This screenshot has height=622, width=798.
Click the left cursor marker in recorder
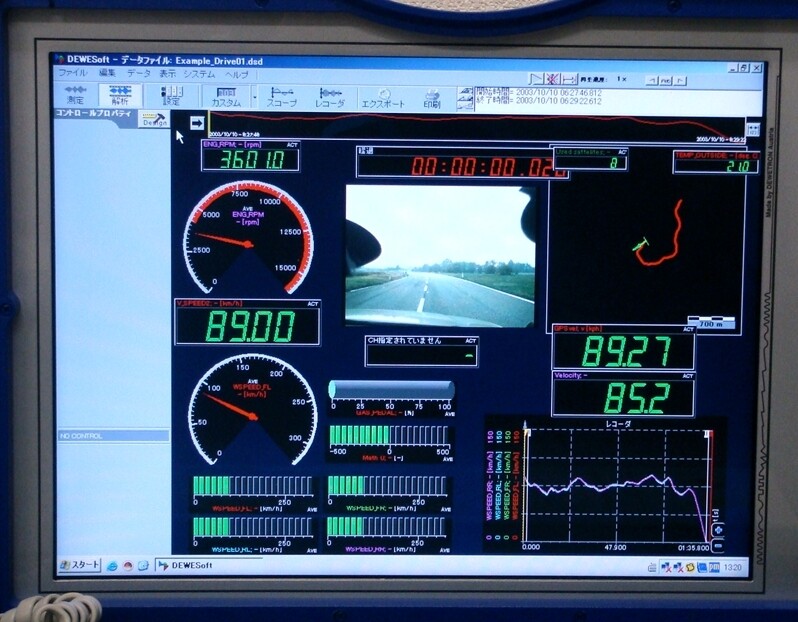[x=527, y=433]
